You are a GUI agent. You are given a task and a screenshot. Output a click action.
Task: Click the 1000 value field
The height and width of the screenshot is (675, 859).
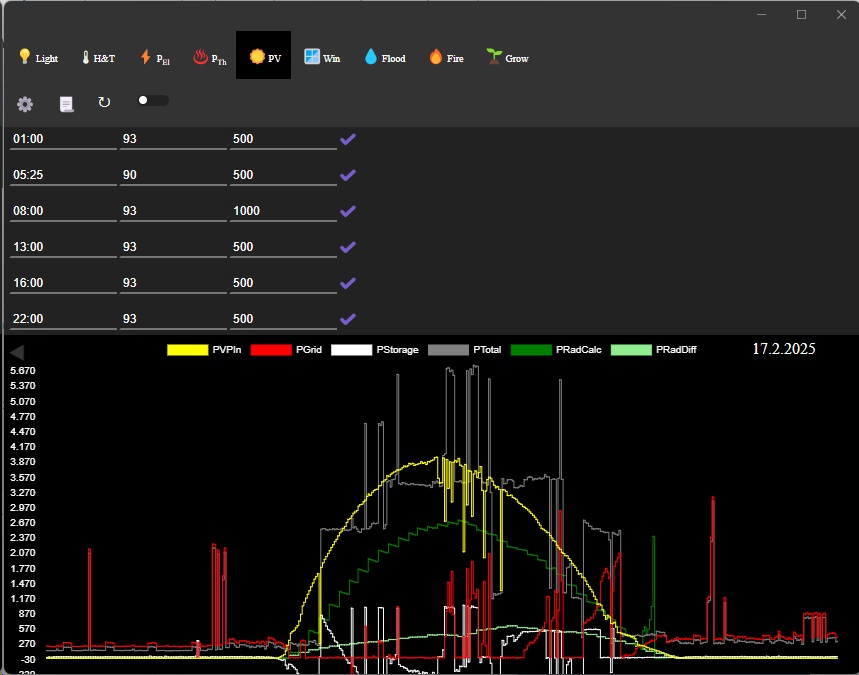282,211
